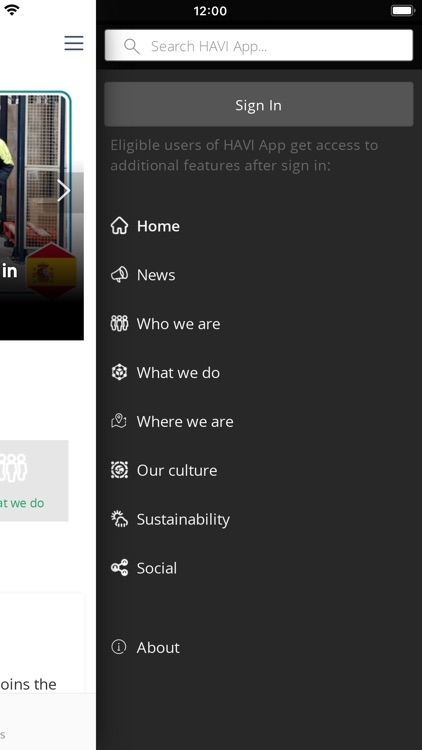Tap the people icon on gray tile

click(13, 467)
